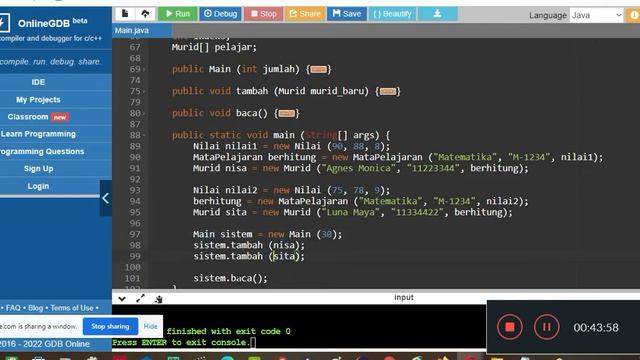640x360 pixels.
Task: Click the string "Matematika" on line 90
Action: point(465,157)
